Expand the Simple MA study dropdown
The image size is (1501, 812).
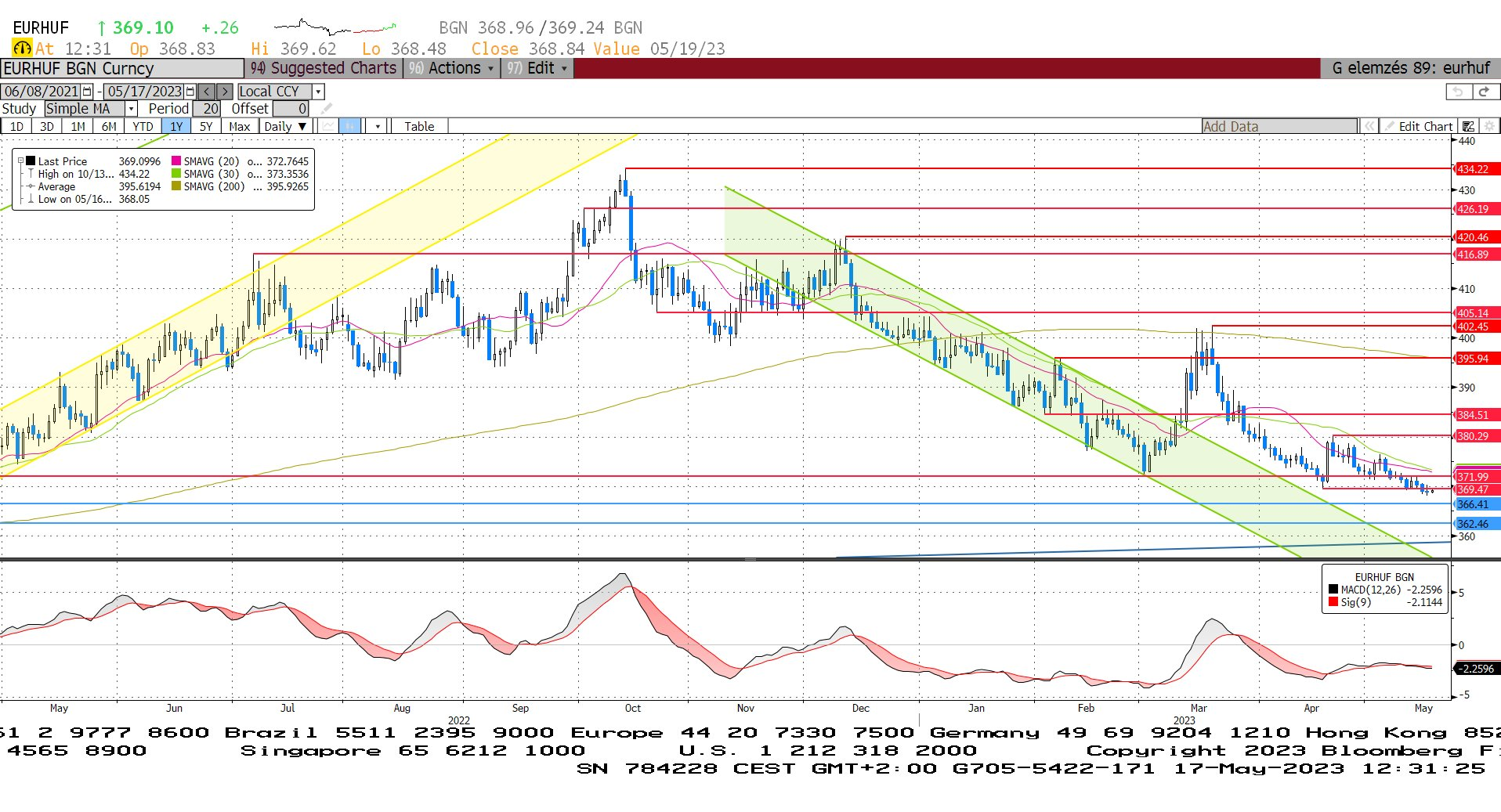(132, 109)
